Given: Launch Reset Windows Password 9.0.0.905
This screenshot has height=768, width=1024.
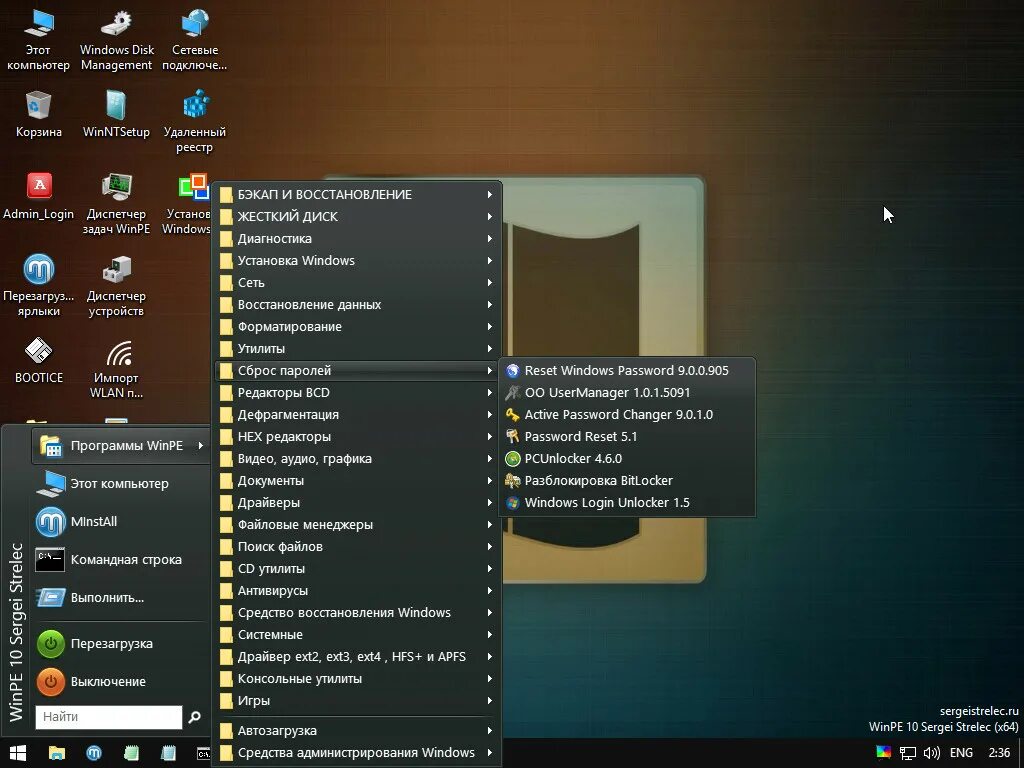Looking at the screenshot, I should pyautogui.click(x=627, y=370).
